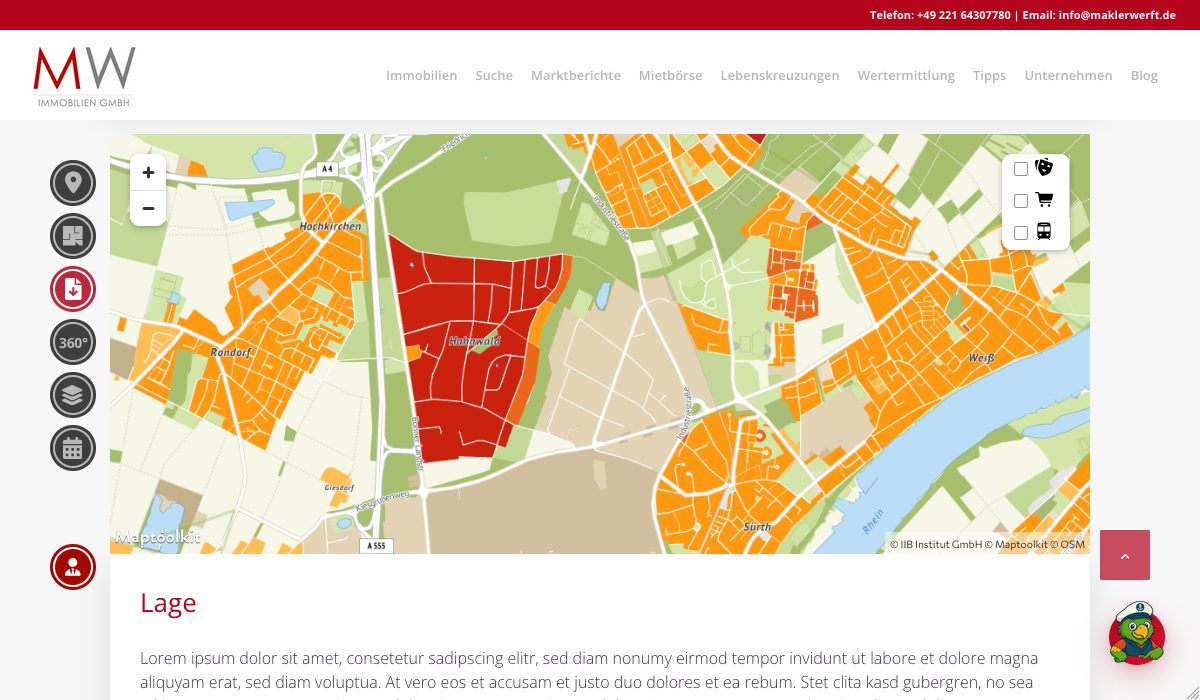Enable the public transport checkbox
Screen dimensions: 1200x700
click(1021, 233)
